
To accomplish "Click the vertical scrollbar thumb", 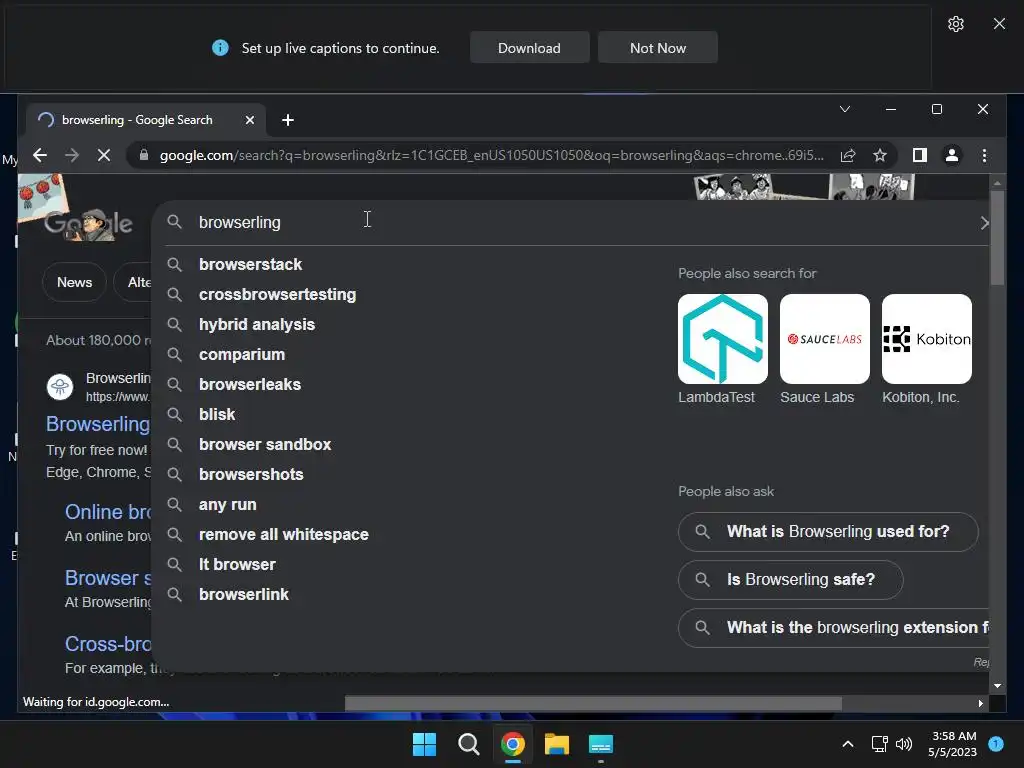I will pyautogui.click(x=997, y=238).
